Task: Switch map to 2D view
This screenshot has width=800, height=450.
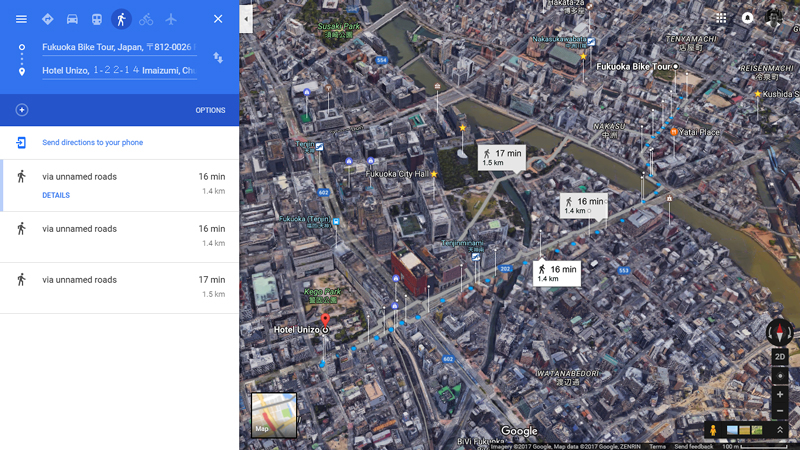Action: point(780,357)
